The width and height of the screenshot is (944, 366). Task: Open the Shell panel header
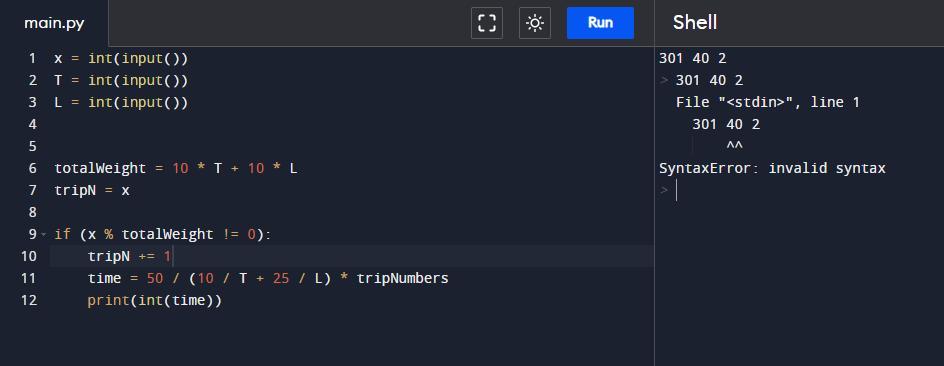click(695, 23)
